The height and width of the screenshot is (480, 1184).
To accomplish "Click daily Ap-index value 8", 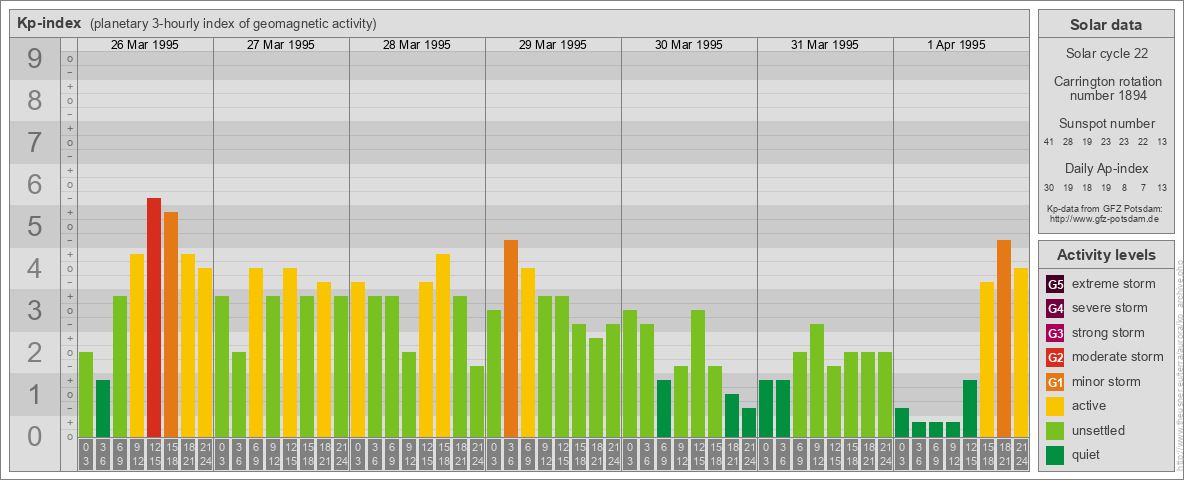I will tap(1124, 187).
